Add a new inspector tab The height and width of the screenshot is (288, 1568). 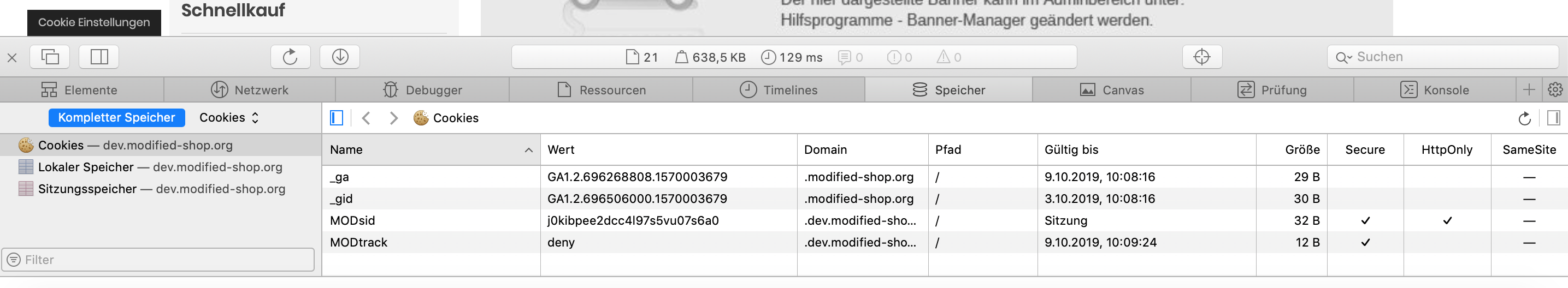coord(1529,90)
